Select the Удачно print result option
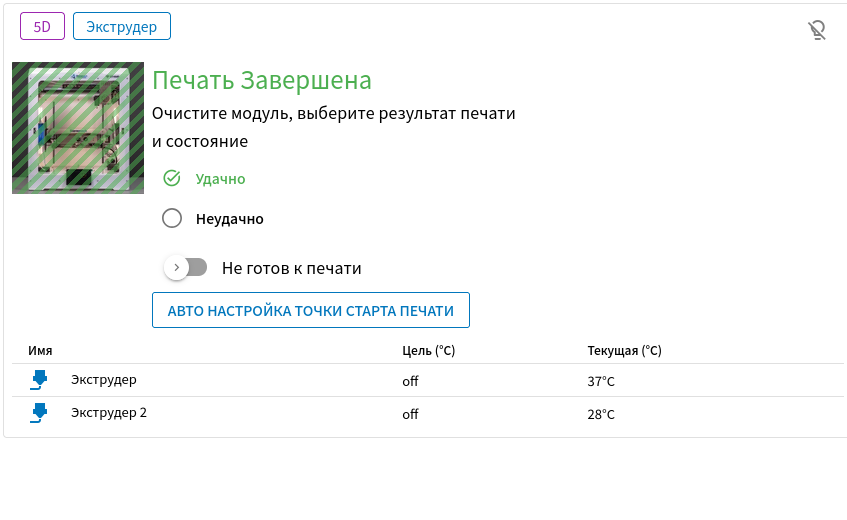Viewport: 847px width, 520px height. point(172,179)
